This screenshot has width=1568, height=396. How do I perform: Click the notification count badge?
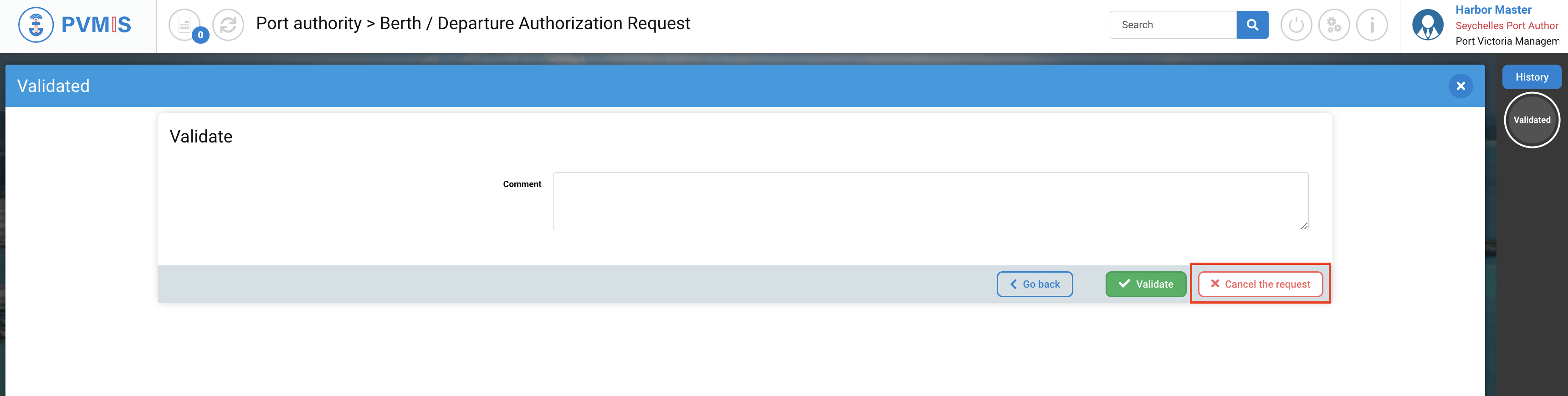tap(200, 36)
